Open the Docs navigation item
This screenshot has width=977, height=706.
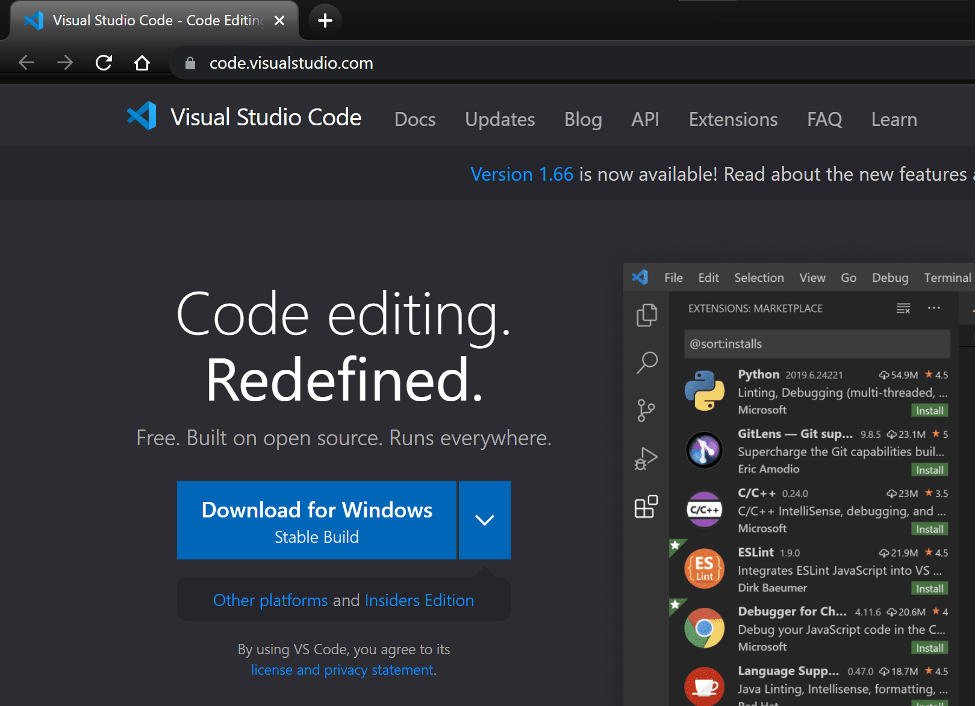point(415,119)
